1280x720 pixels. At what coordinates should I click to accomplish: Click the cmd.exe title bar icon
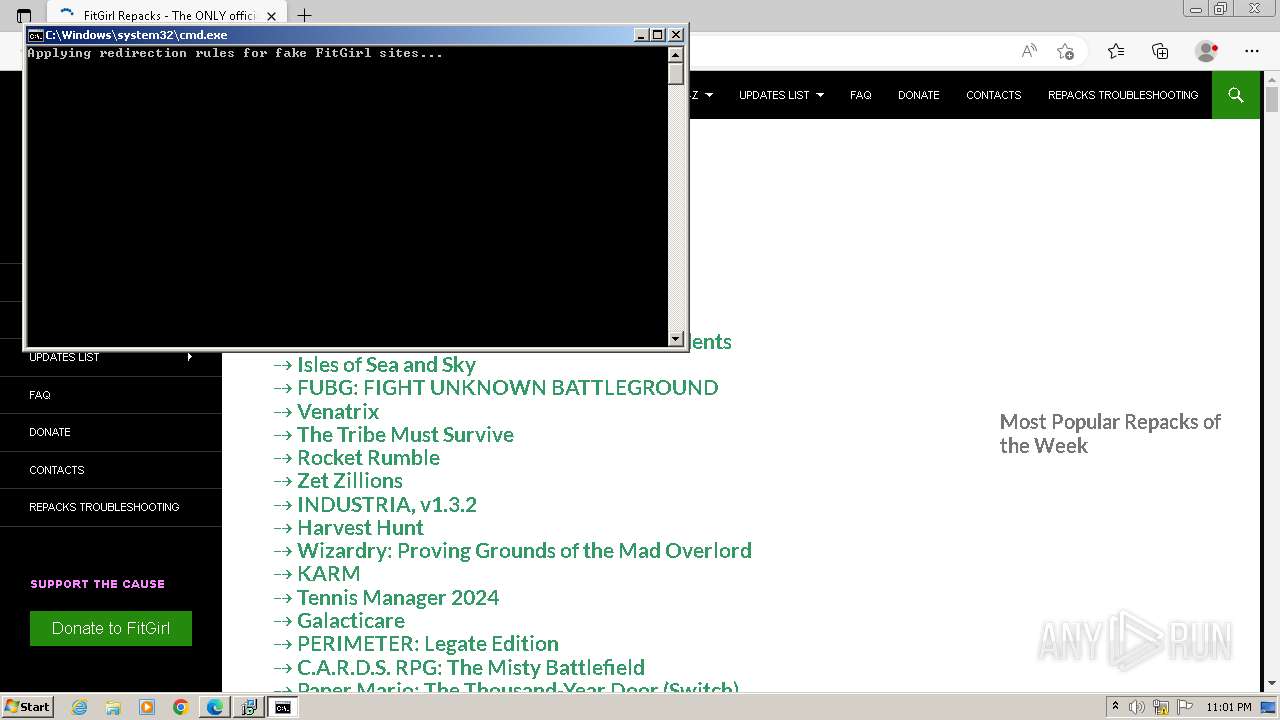(35, 35)
